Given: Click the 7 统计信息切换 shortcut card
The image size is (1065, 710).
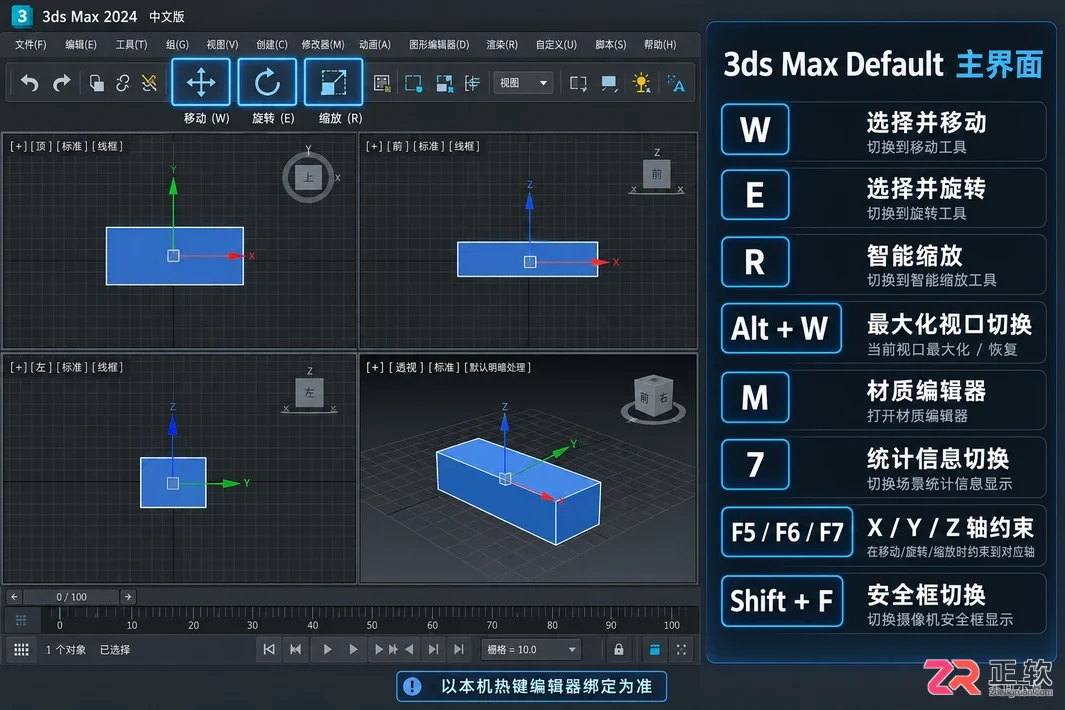Looking at the screenshot, I should point(883,467).
